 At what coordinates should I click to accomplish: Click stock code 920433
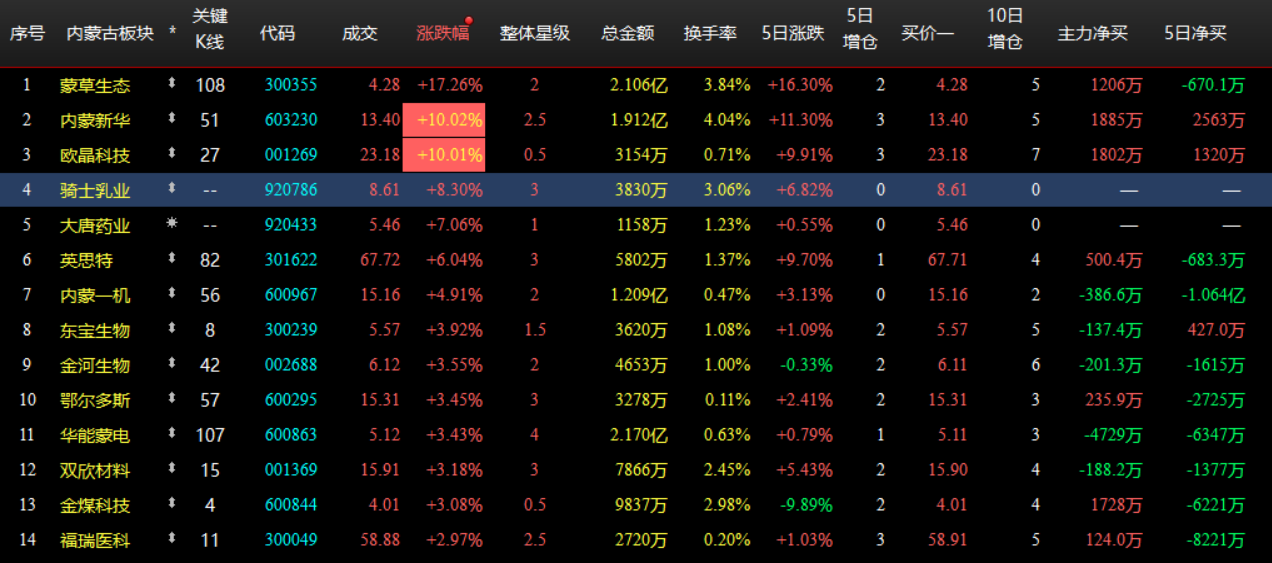(x=291, y=225)
